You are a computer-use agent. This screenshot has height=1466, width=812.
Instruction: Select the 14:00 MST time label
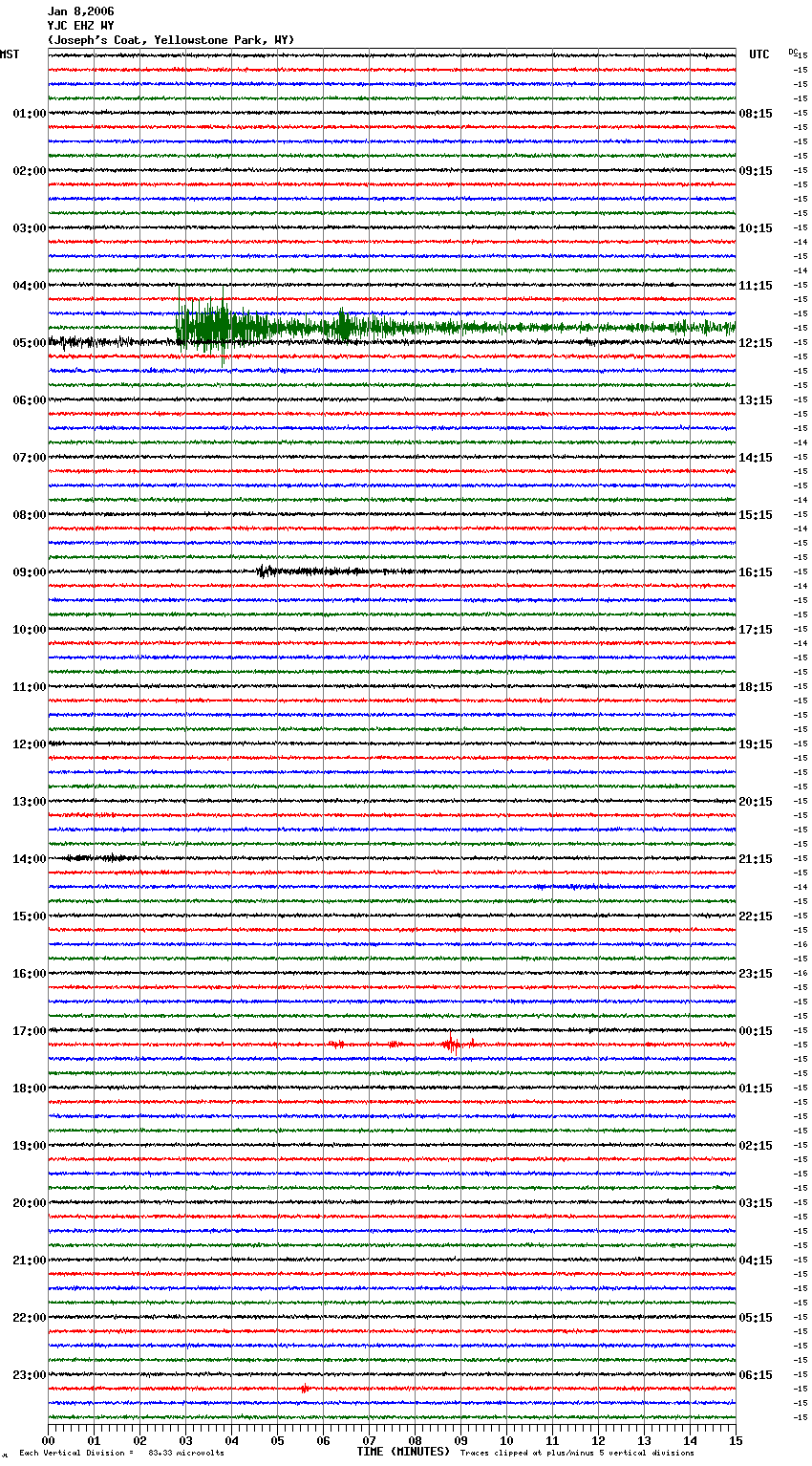pos(29,859)
